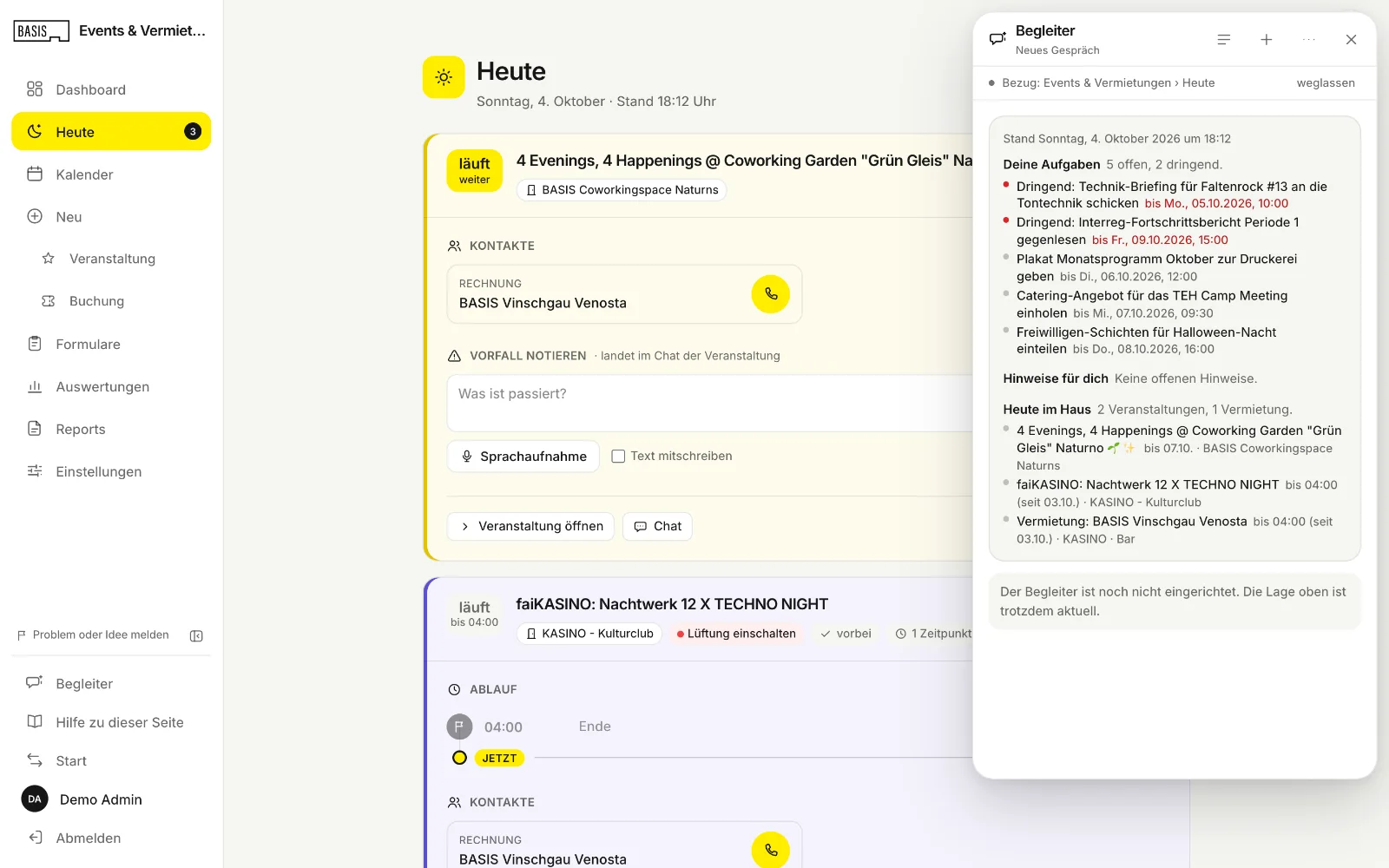This screenshot has width=1389, height=868.
Task: Start a Sprachaufnahme voice recording
Action: pos(523,457)
